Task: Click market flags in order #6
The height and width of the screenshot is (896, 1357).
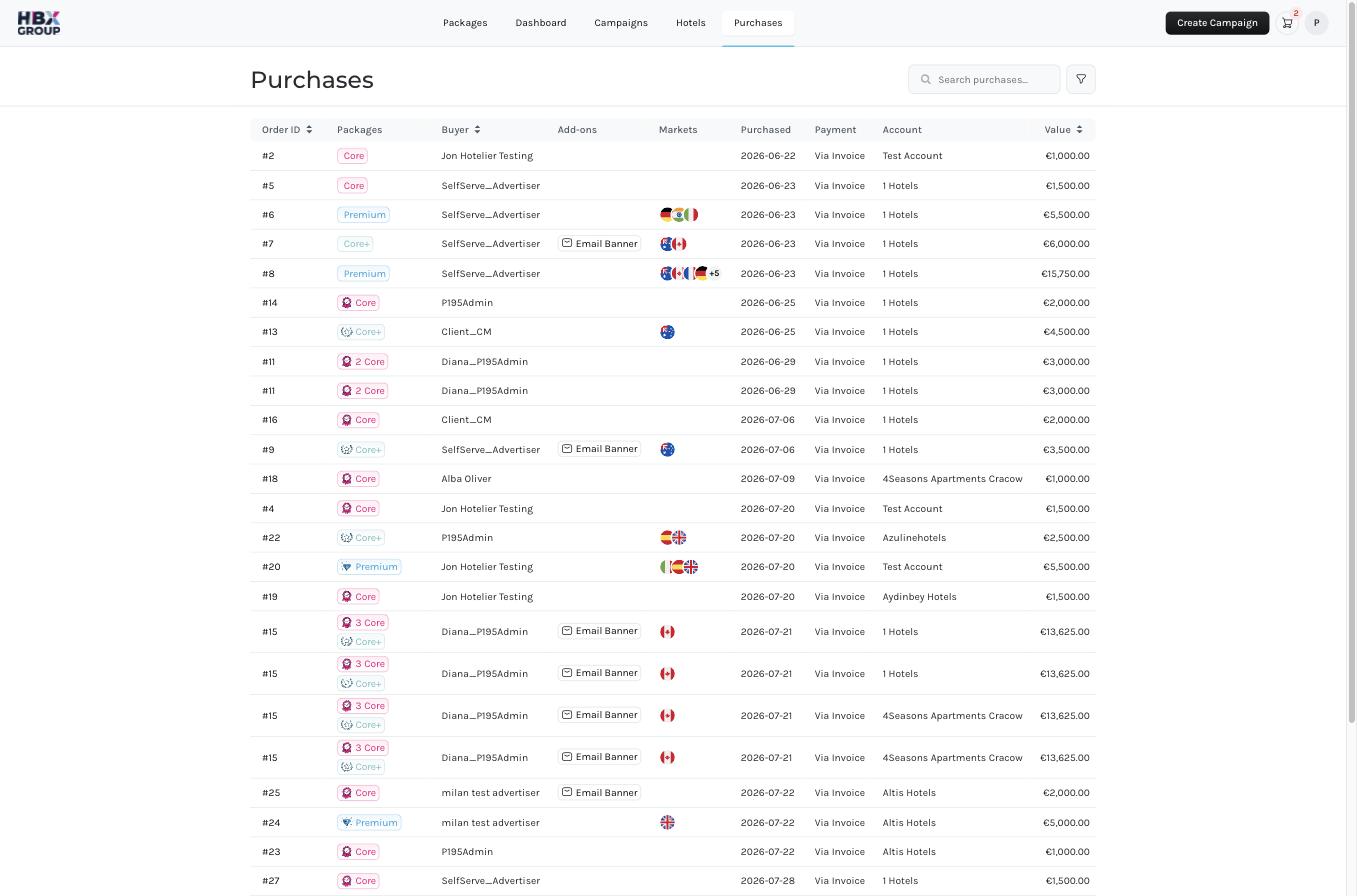Action: tap(679, 215)
